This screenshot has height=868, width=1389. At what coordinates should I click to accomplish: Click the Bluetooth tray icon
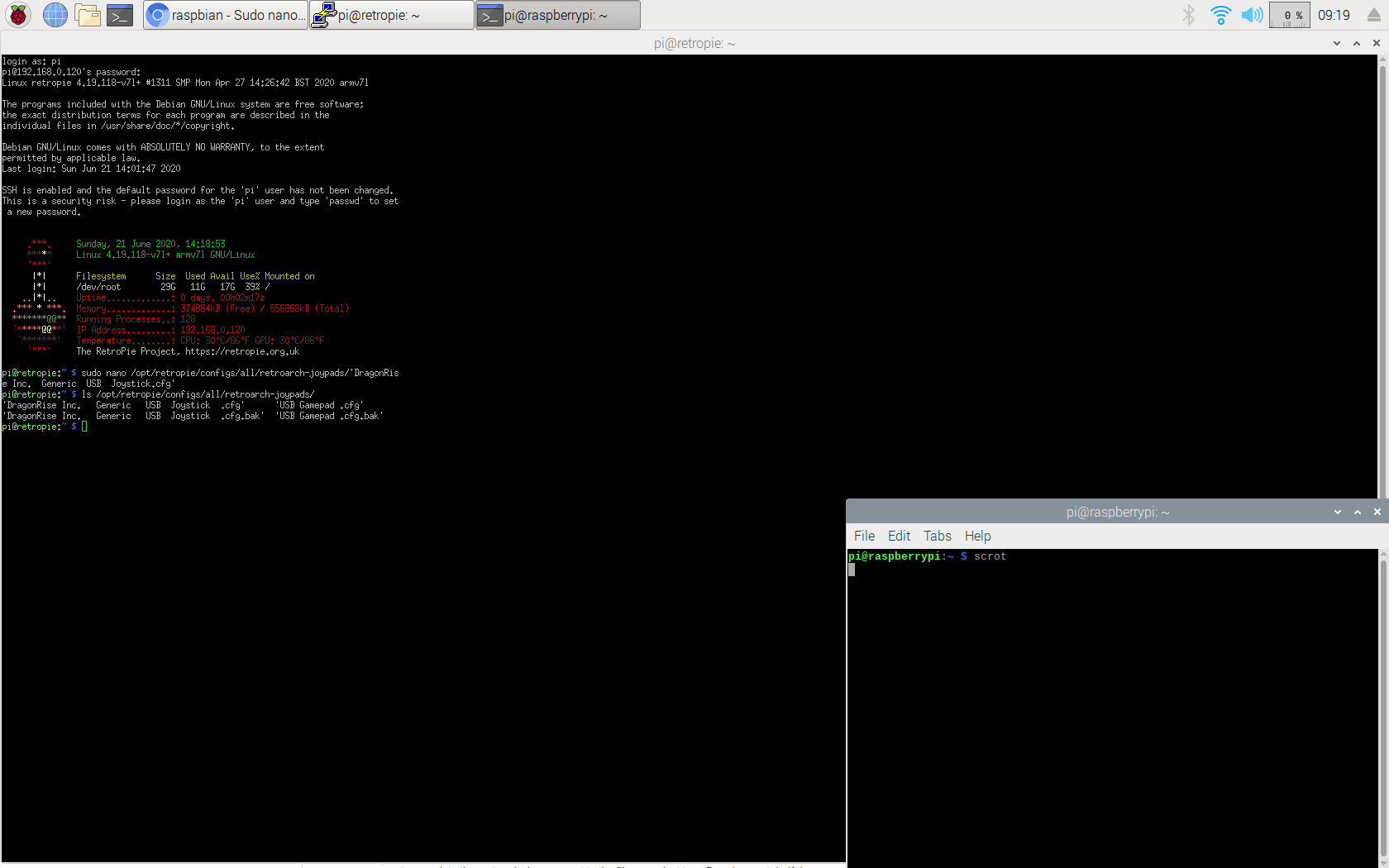click(x=1188, y=15)
